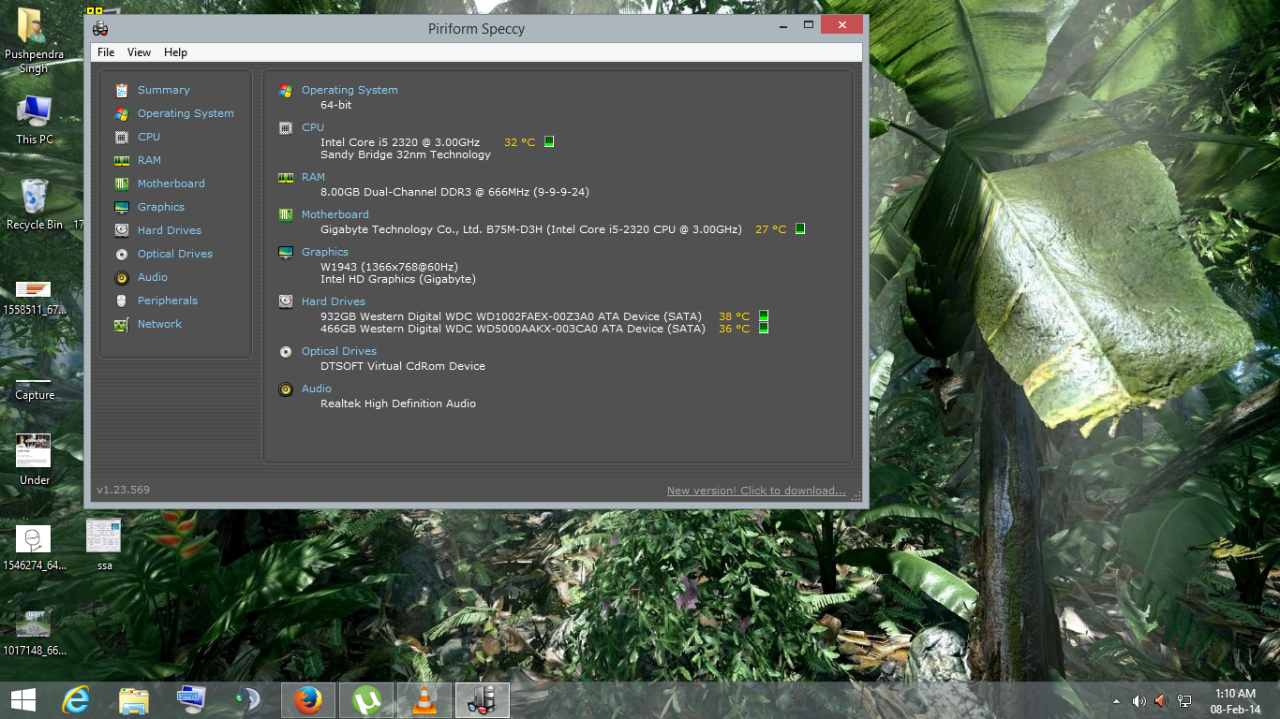The width and height of the screenshot is (1280, 719).
Task: Click the Operating System heading link
Action: point(350,90)
